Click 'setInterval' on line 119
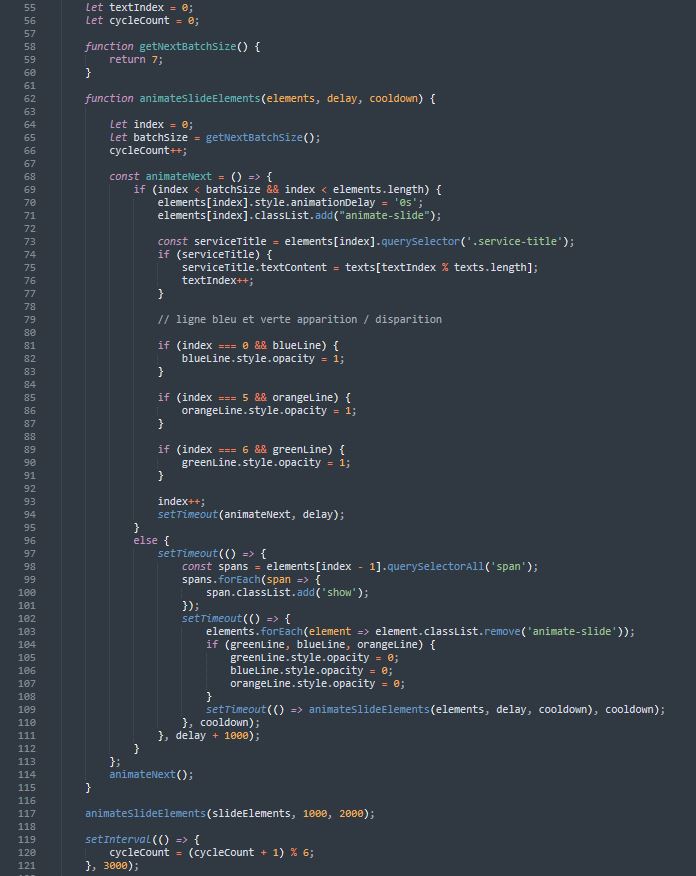 [118, 839]
